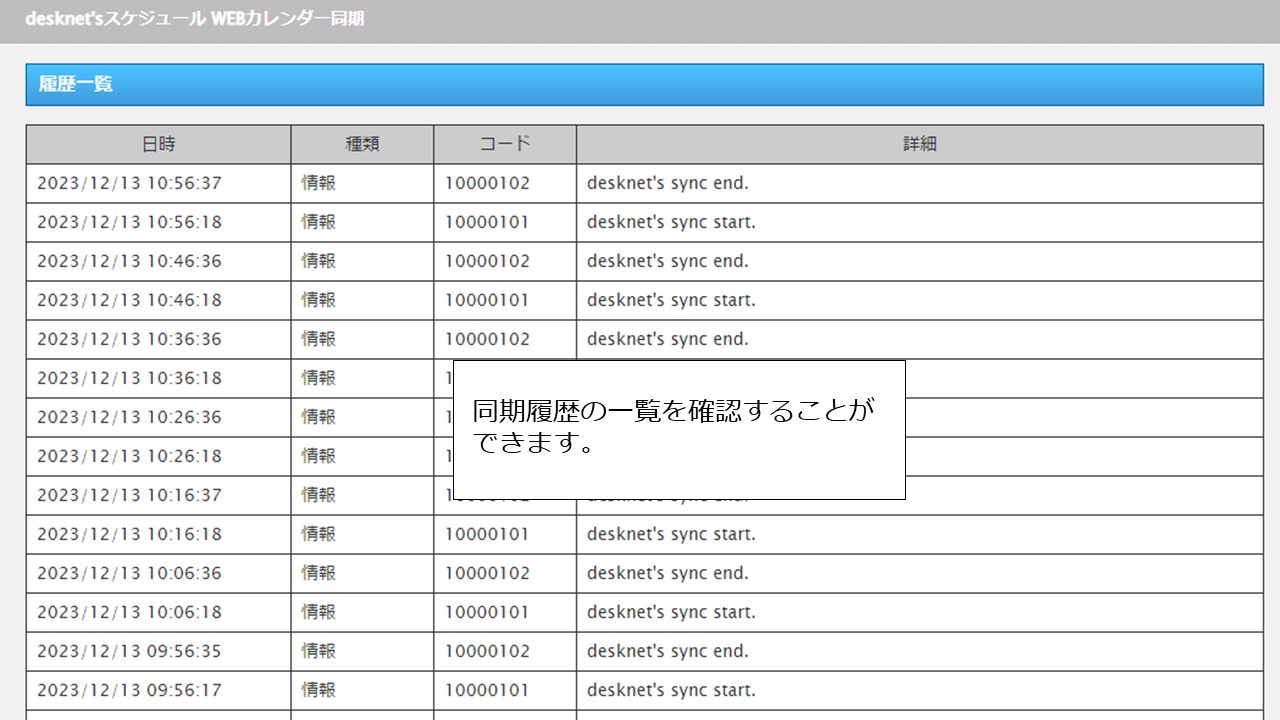Select timestamp 2023/12/13 10:26:36

click(129, 417)
